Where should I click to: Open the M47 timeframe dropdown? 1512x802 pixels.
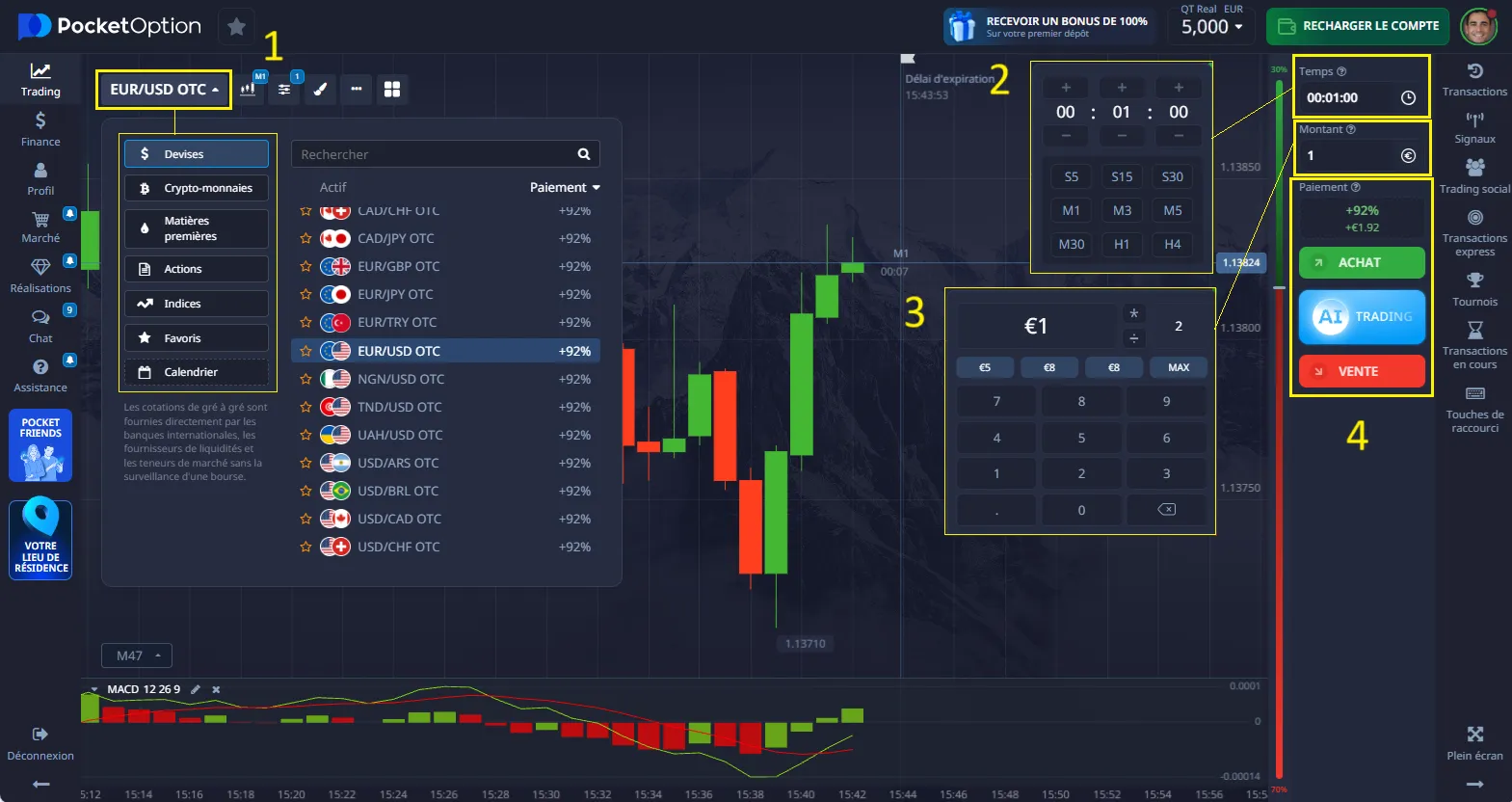pos(137,655)
